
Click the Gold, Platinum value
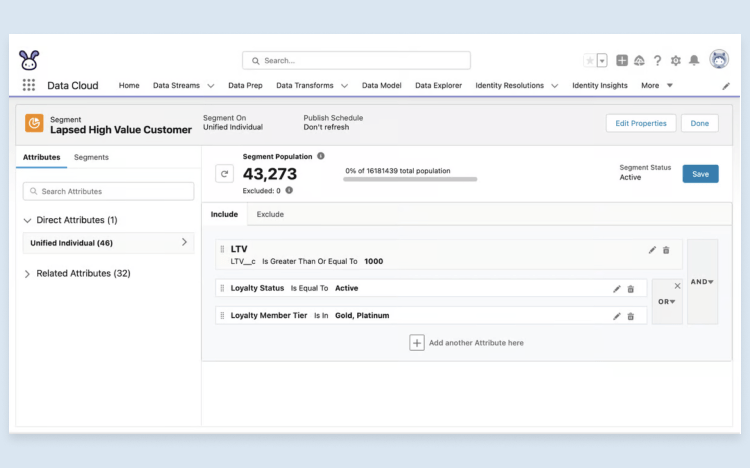tap(362, 315)
